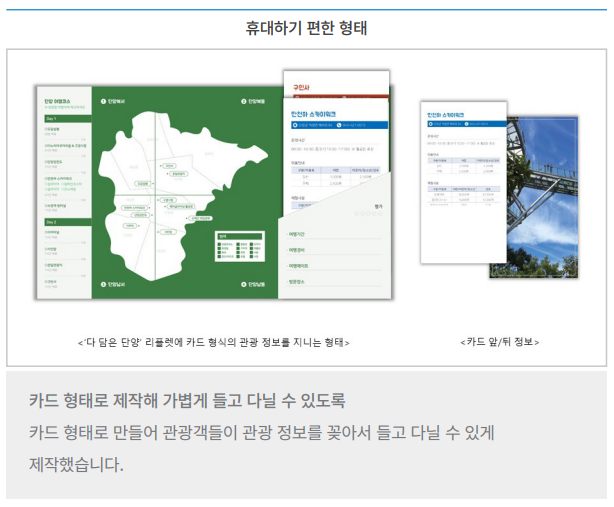Click the green Danyang map leaflet image
The height and width of the screenshot is (507, 614).
tap(160, 190)
